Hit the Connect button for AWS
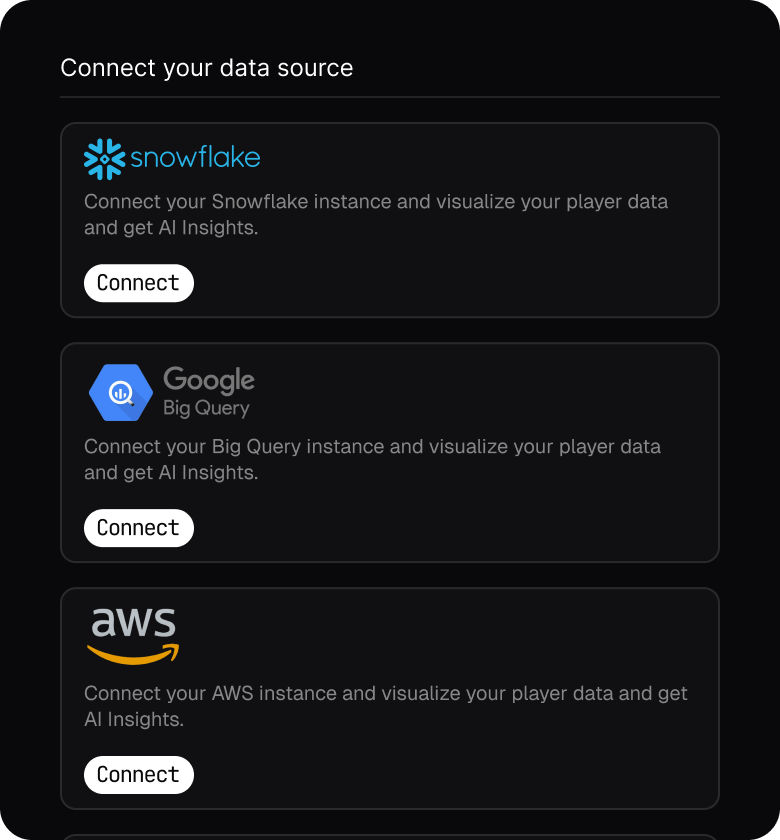Image resolution: width=780 pixels, height=840 pixels. click(138, 774)
